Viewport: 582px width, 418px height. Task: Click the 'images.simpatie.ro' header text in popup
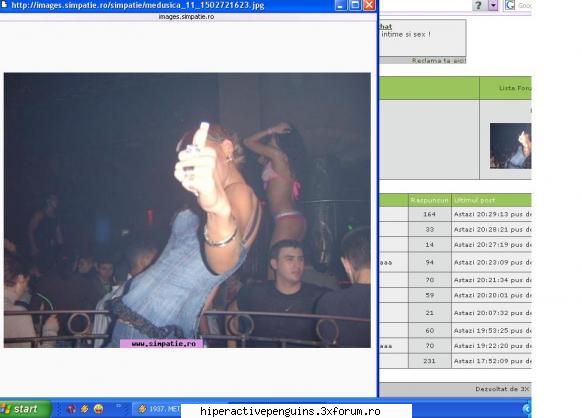point(186,17)
